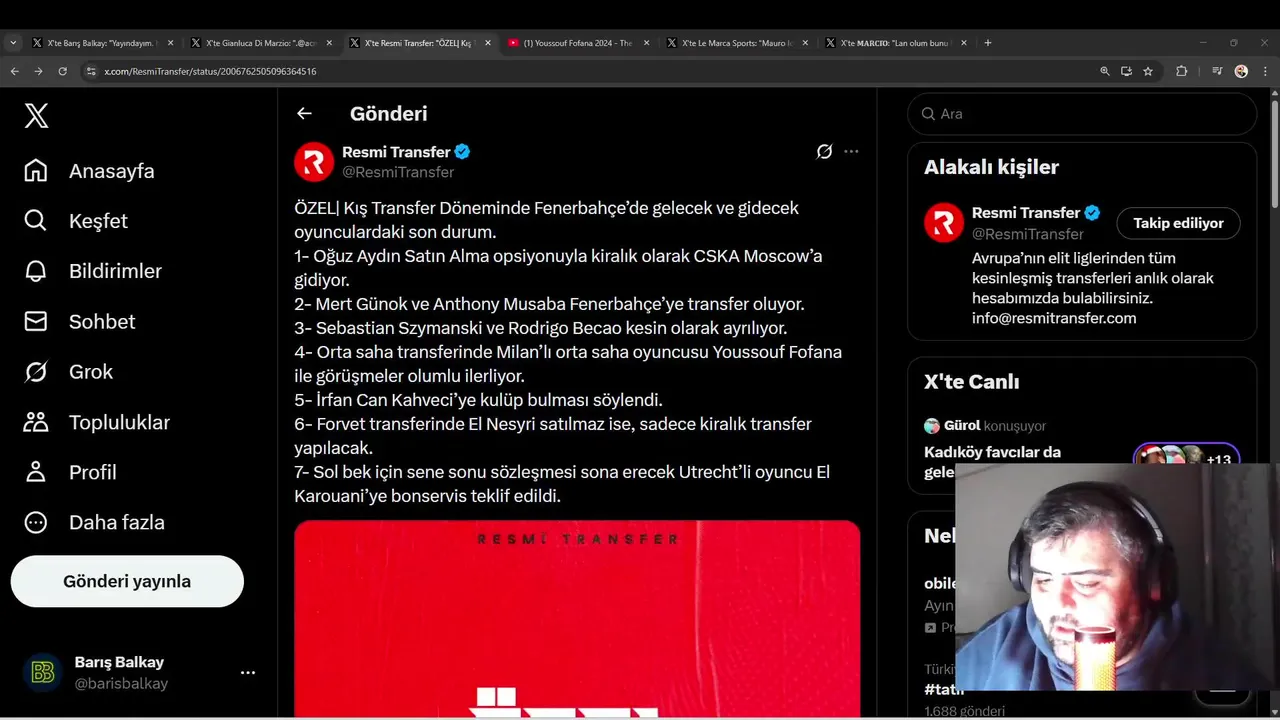Click Resmi Transfer post avatar
This screenshot has height=720, width=1280.
click(314, 161)
